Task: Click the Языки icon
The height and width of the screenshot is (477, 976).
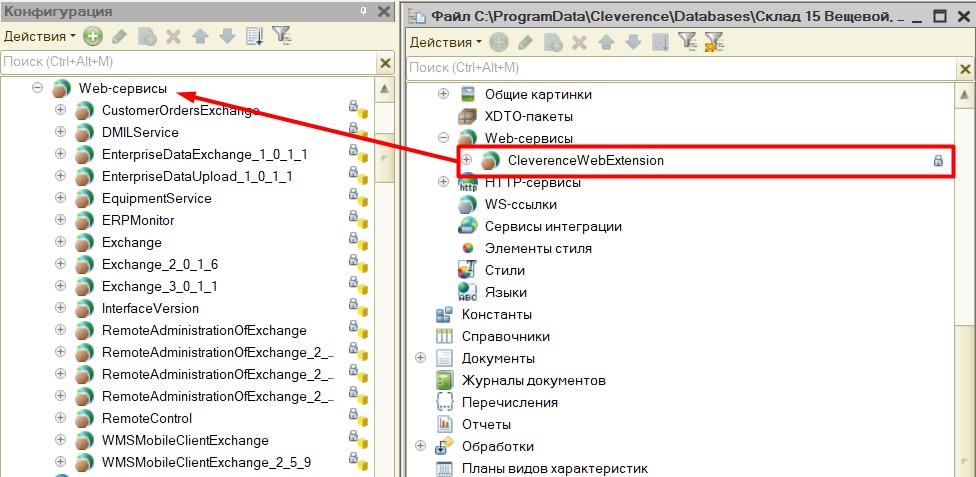Action: pyautogui.click(x=467, y=292)
